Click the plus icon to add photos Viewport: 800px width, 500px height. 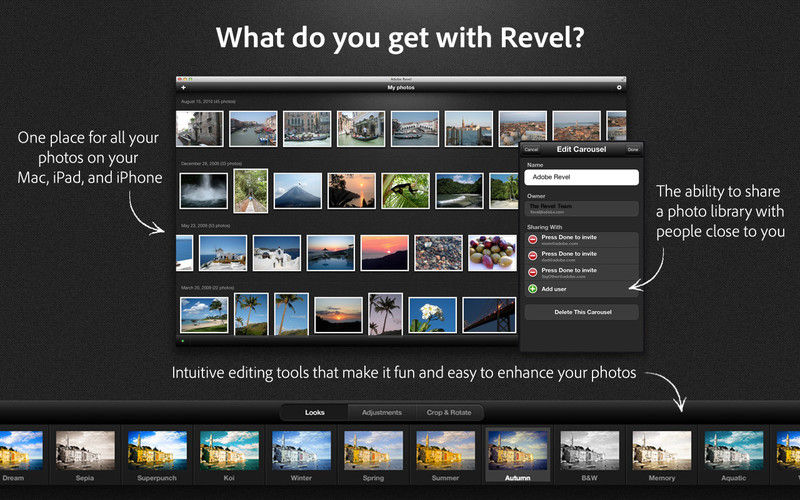click(184, 88)
